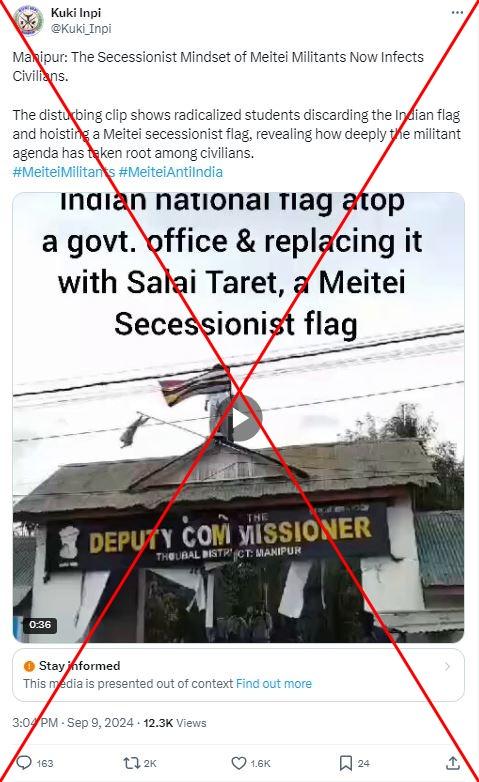Click the reply comment icon
This screenshot has width=479, height=782.
point(24,763)
